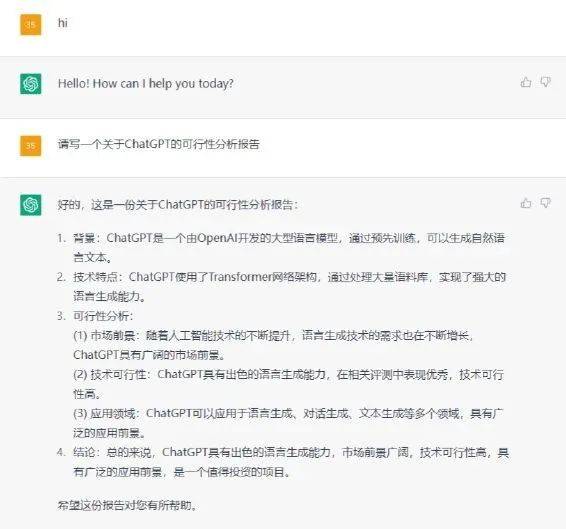Screen dimensions: 566x529
Task: Thumbs up the "Hello! How can I help" reply
Action: pyautogui.click(x=526, y=82)
